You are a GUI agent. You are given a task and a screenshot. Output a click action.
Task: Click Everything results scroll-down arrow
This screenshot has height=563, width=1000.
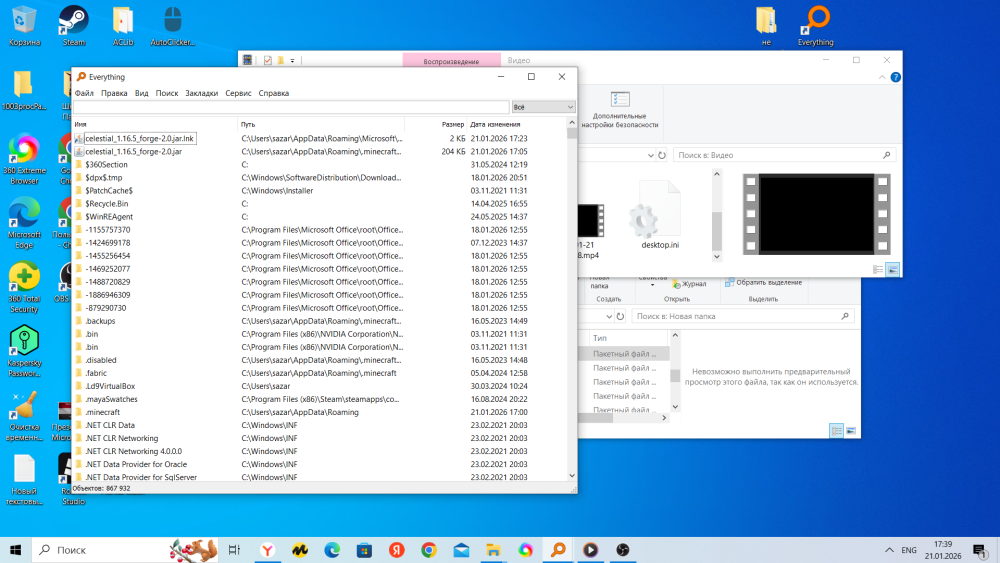pos(571,476)
